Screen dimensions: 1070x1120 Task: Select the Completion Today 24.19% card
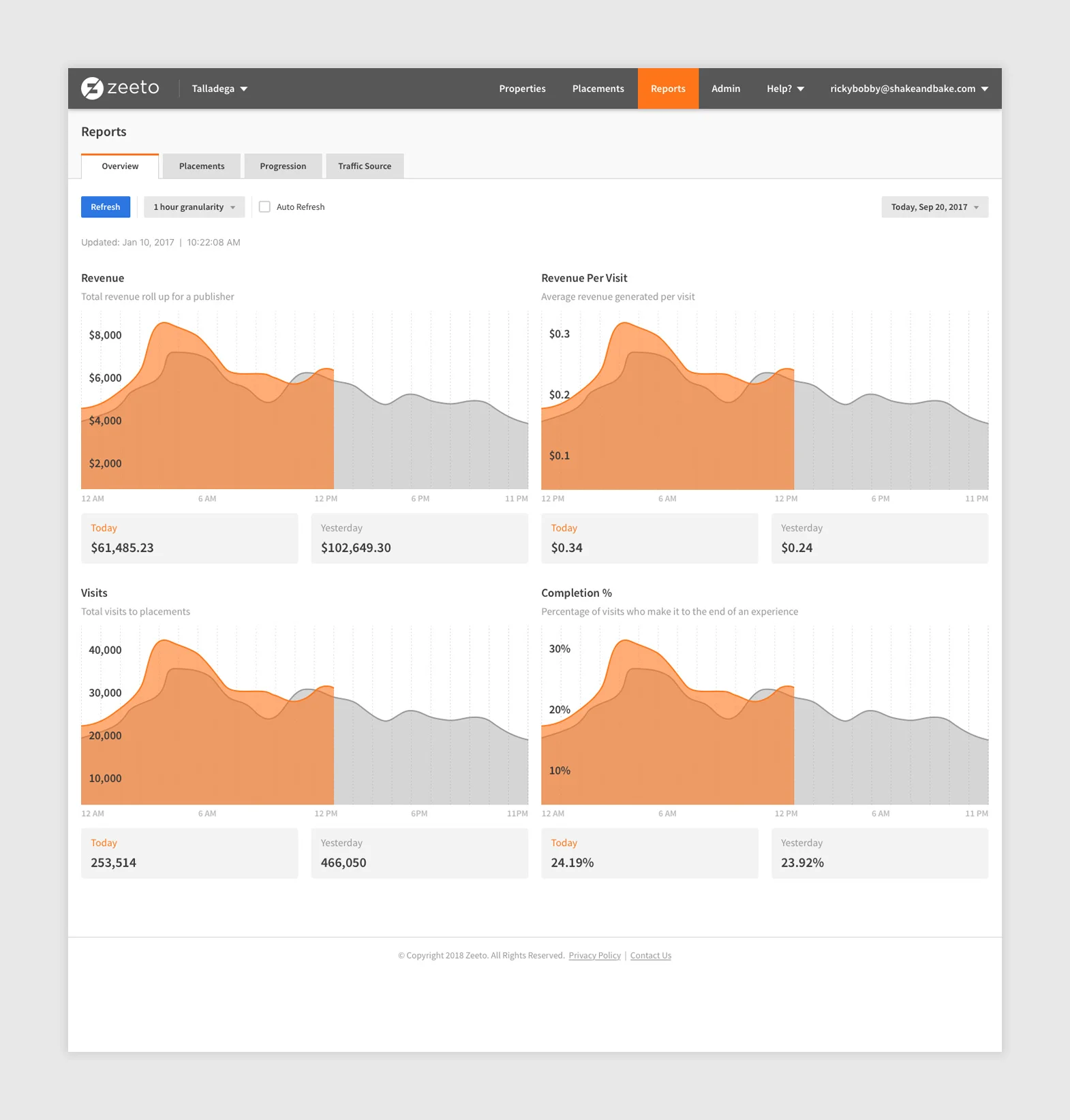pyautogui.click(x=649, y=853)
